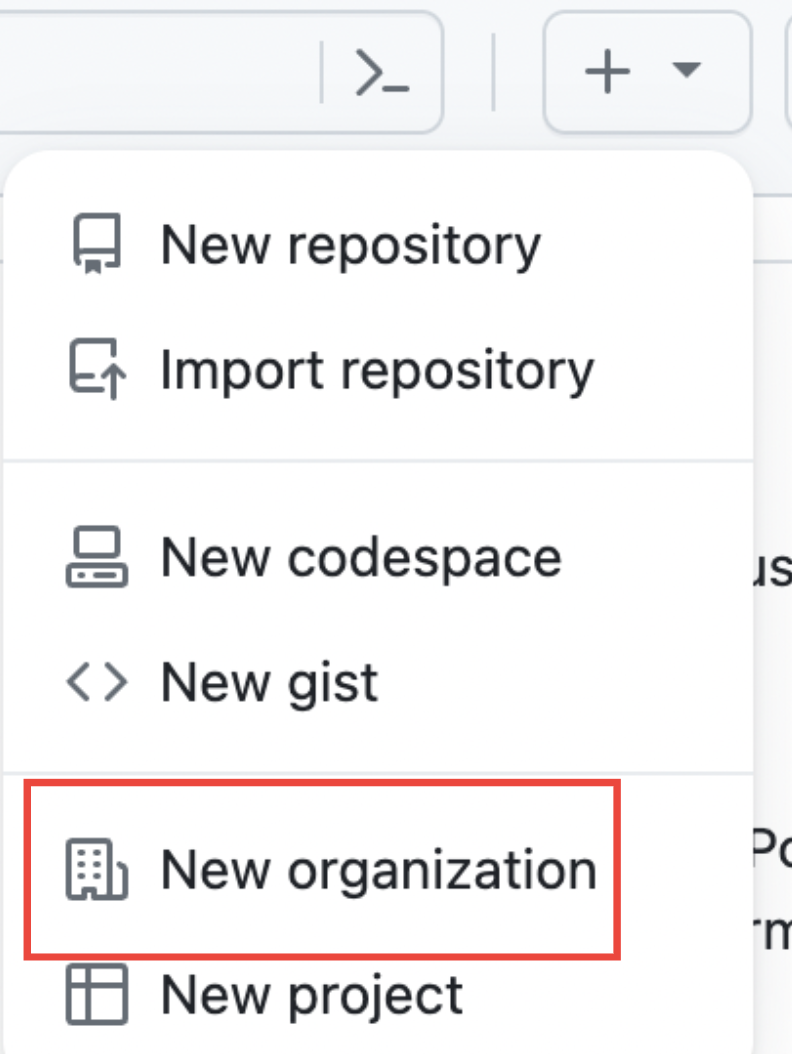Click the plus create-new icon
The image size is (792, 1054).
click(607, 71)
